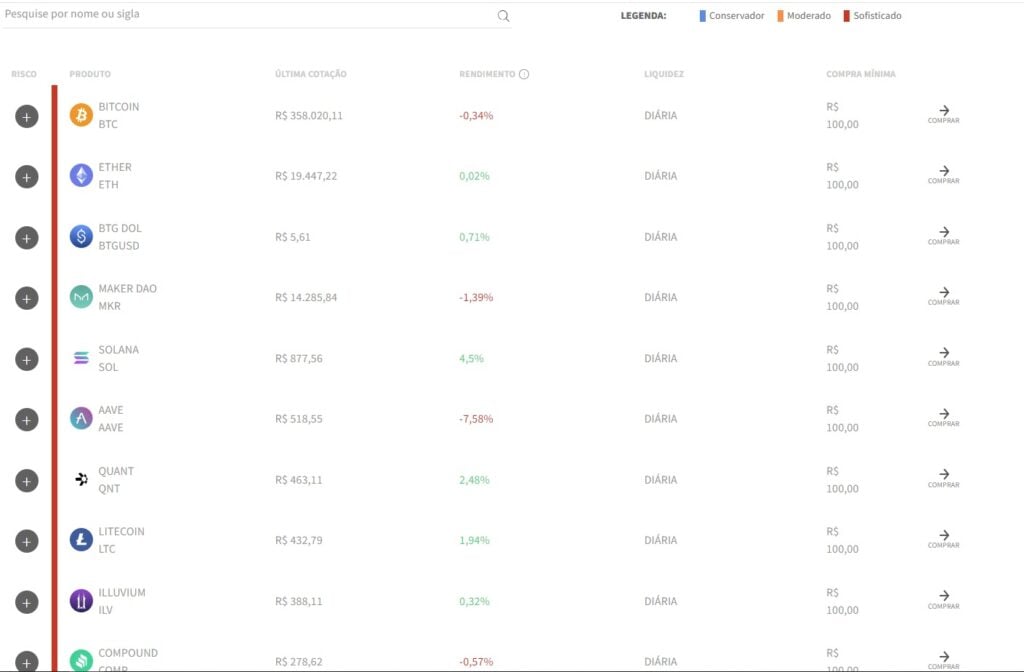Expand the Litecoin row details
This screenshot has height=672, width=1024.
27,541
